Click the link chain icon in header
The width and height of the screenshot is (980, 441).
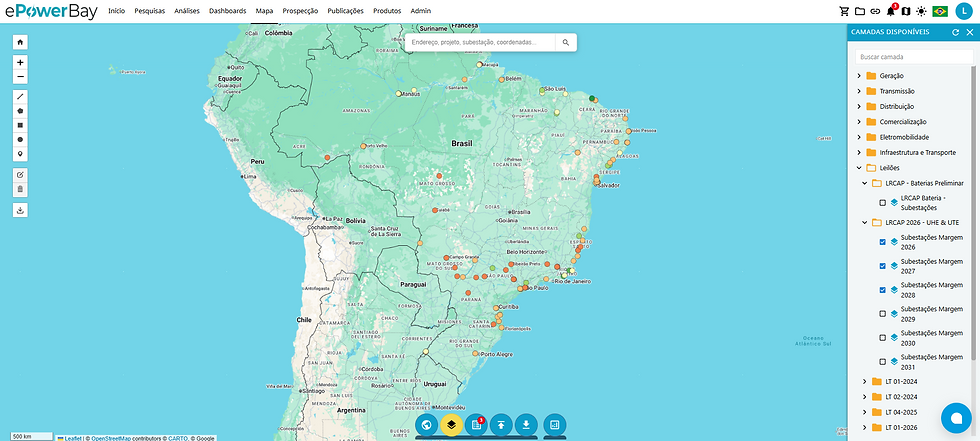pos(876,11)
